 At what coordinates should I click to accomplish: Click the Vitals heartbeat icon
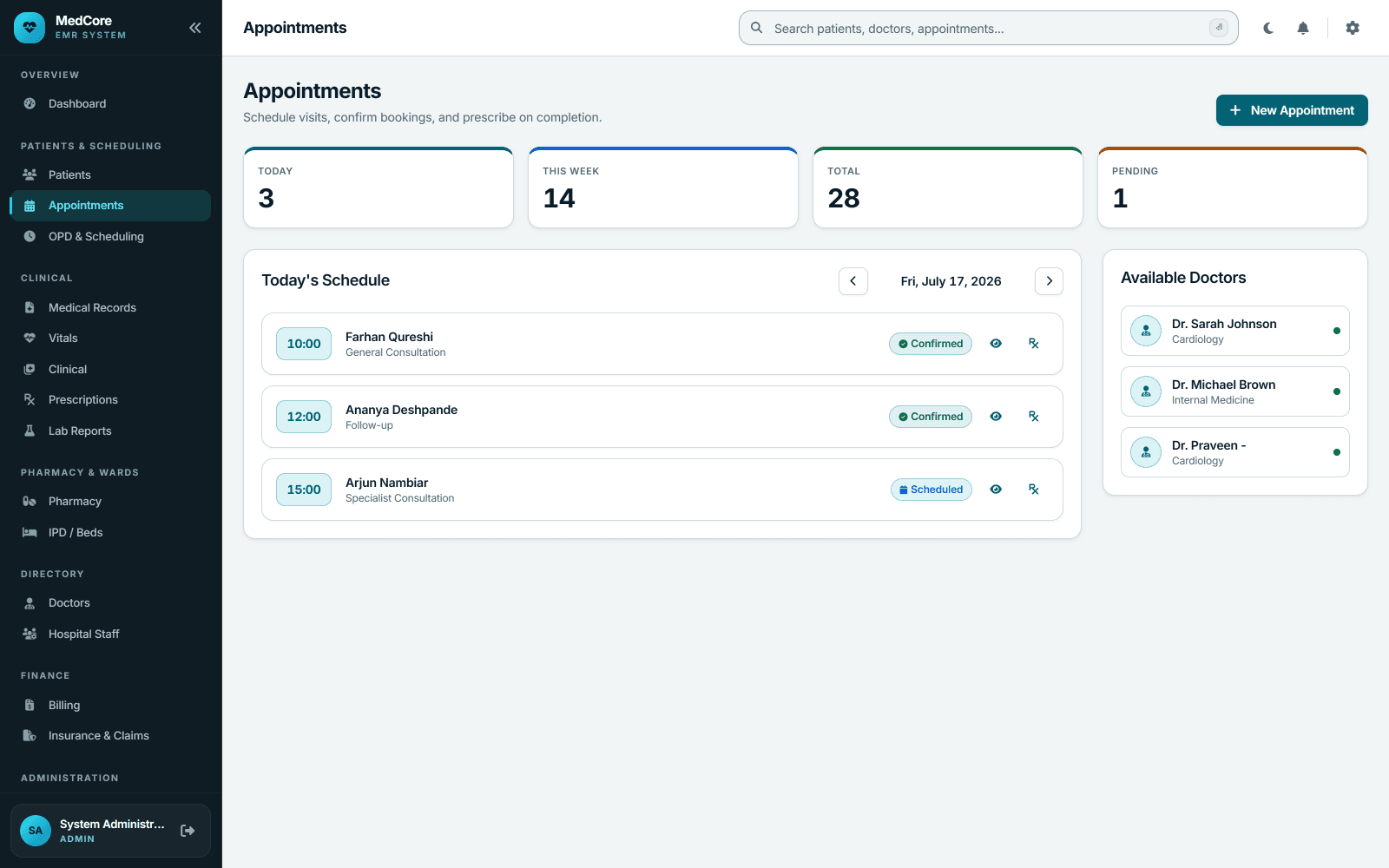pos(30,338)
